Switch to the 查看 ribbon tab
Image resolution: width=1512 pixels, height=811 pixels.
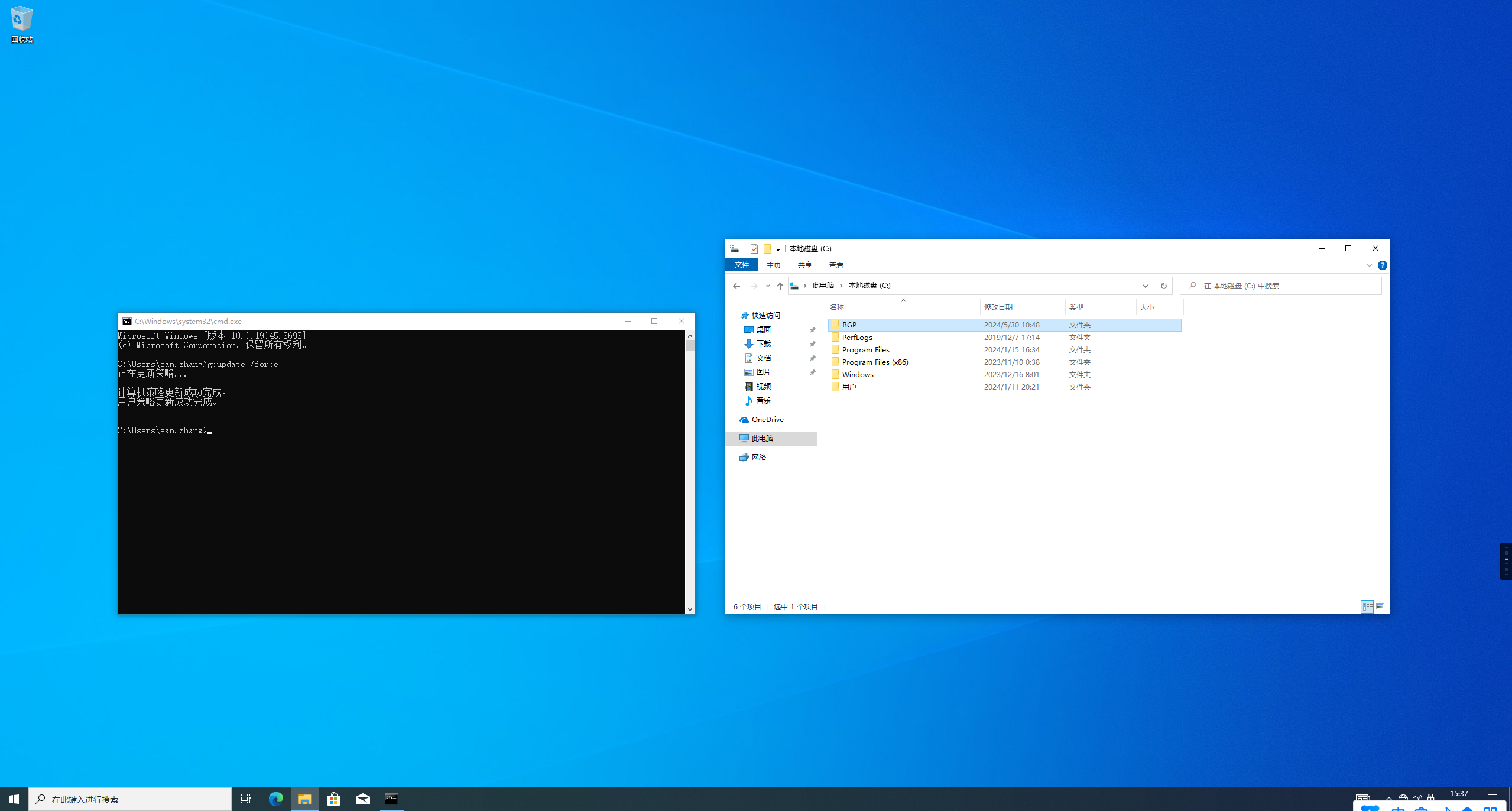click(836, 265)
